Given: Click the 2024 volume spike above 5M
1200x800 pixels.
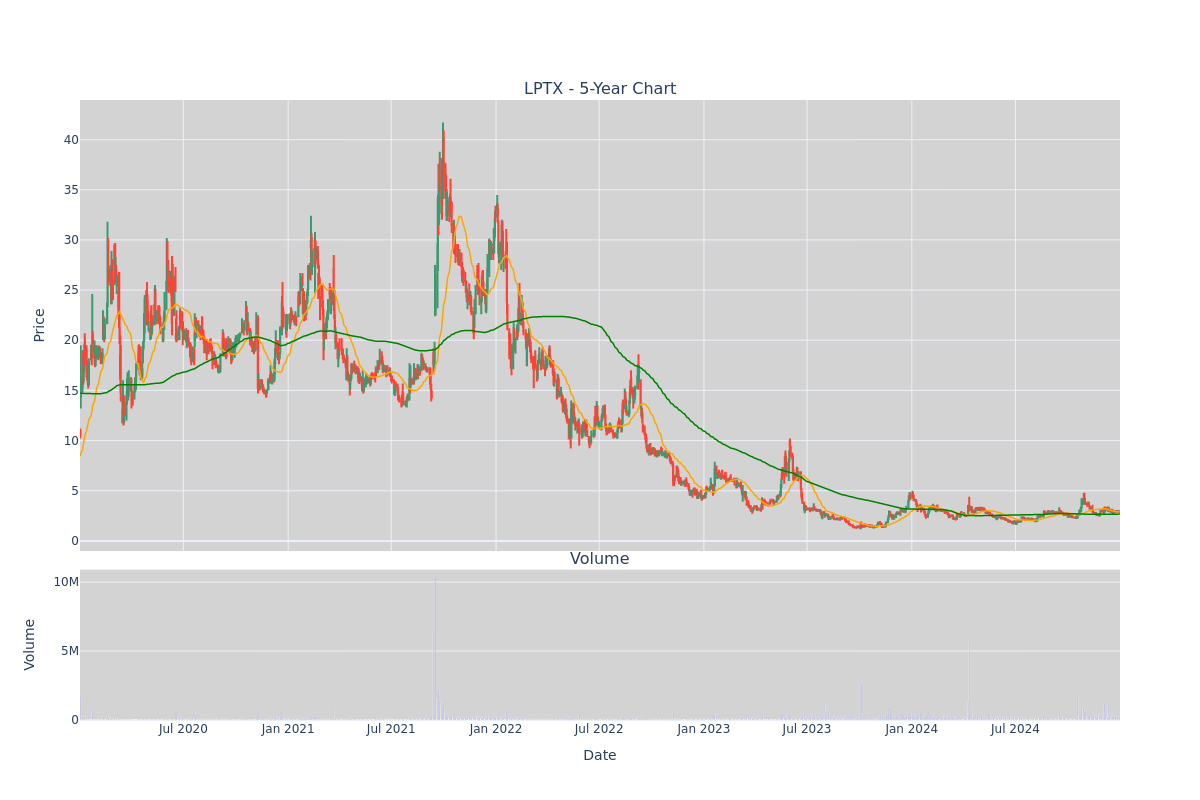Looking at the screenshot, I should (x=968, y=680).
